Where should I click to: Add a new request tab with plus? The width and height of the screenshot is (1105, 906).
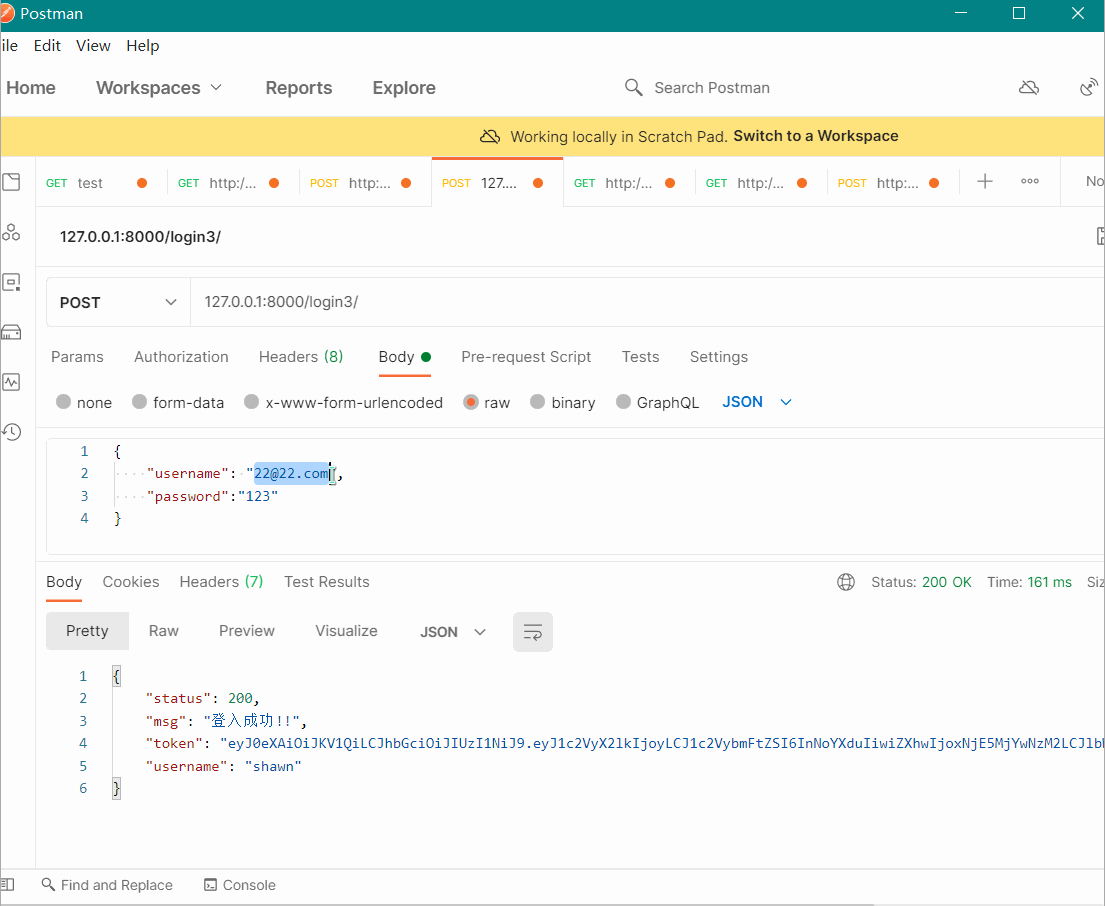pos(985,182)
